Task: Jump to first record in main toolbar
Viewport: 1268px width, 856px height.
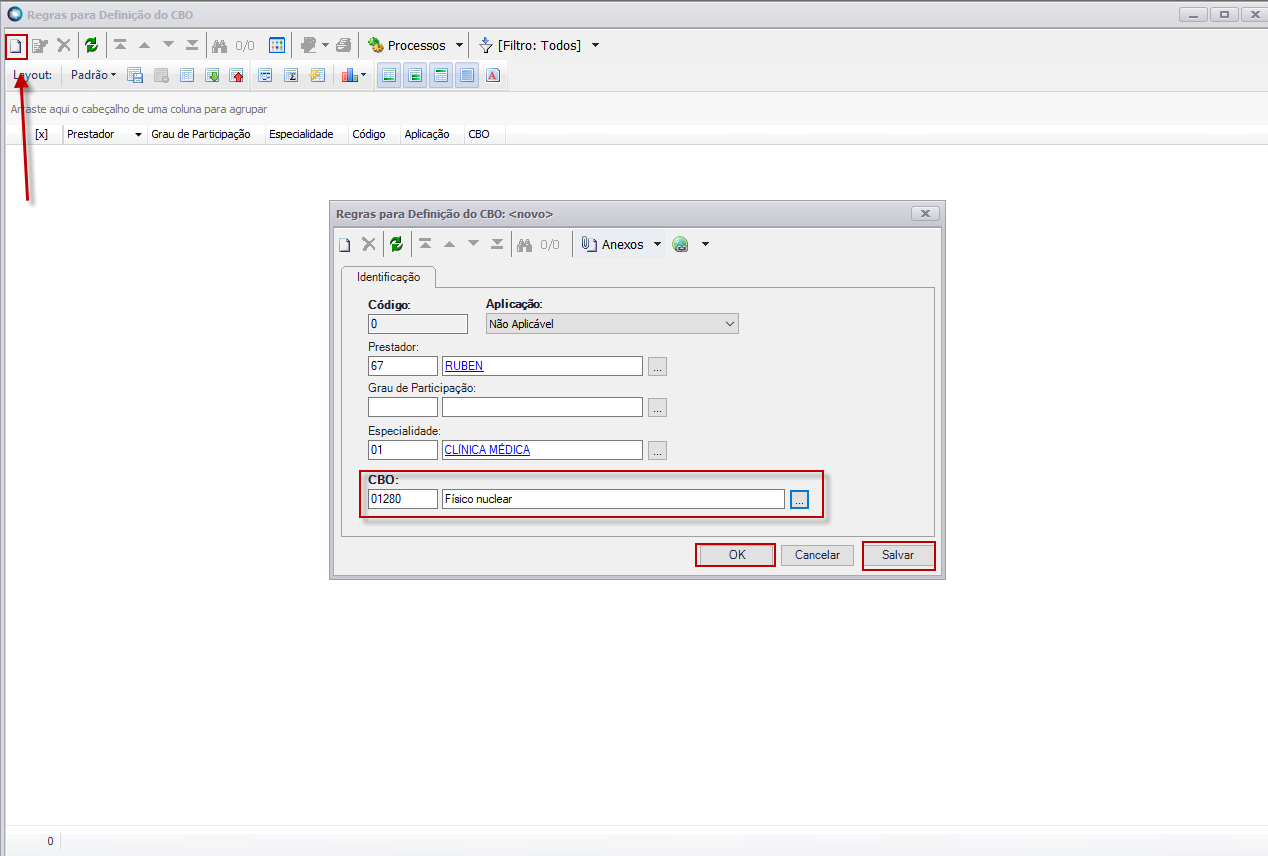Action: pyautogui.click(x=120, y=46)
